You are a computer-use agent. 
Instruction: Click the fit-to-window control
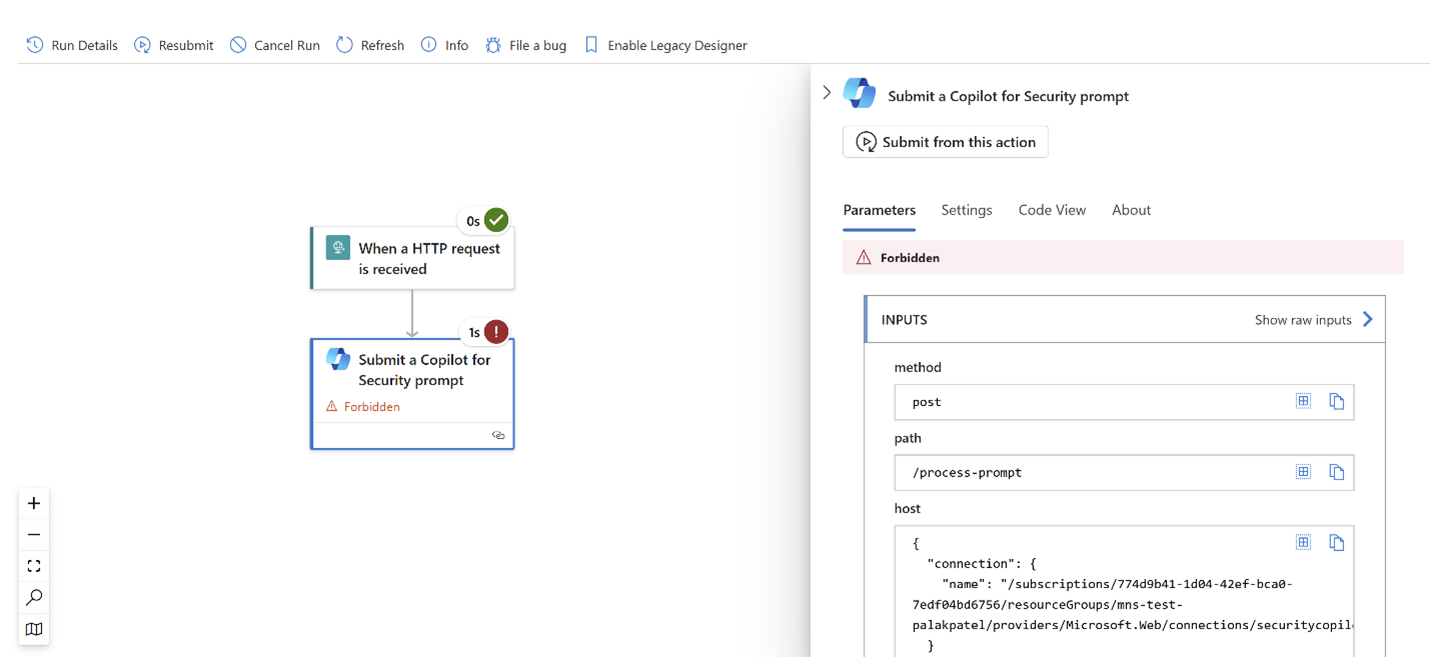[x=33, y=565]
